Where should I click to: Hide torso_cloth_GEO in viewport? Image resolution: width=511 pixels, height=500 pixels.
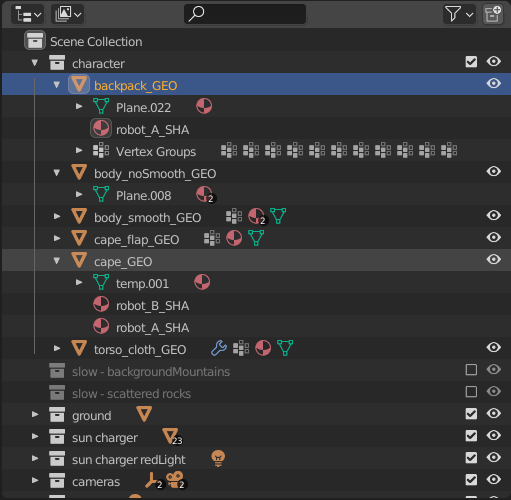click(x=493, y=347)
